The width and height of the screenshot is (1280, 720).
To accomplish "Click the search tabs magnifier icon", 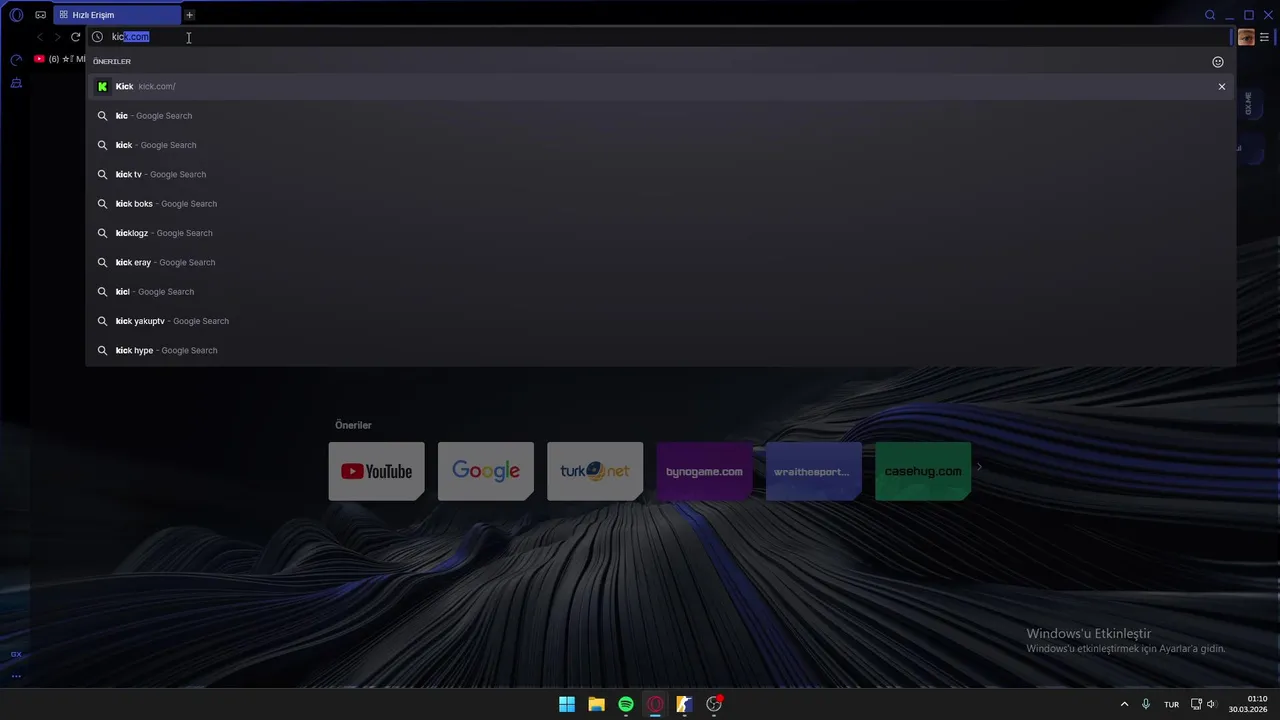I will pos(1210,15).
